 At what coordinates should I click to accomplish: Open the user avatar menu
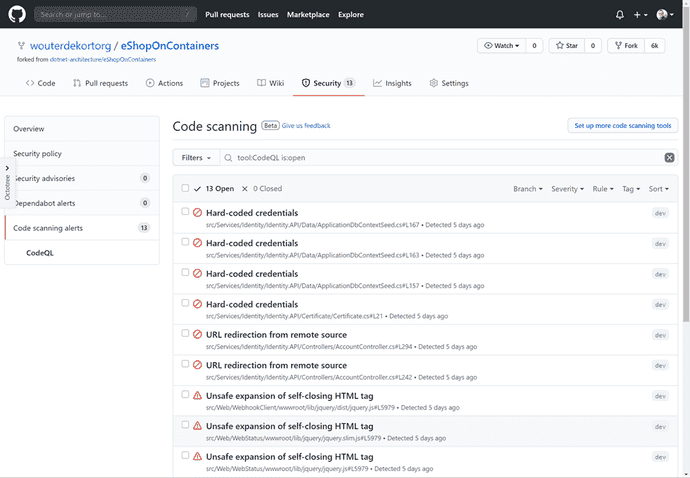point(665,15)
